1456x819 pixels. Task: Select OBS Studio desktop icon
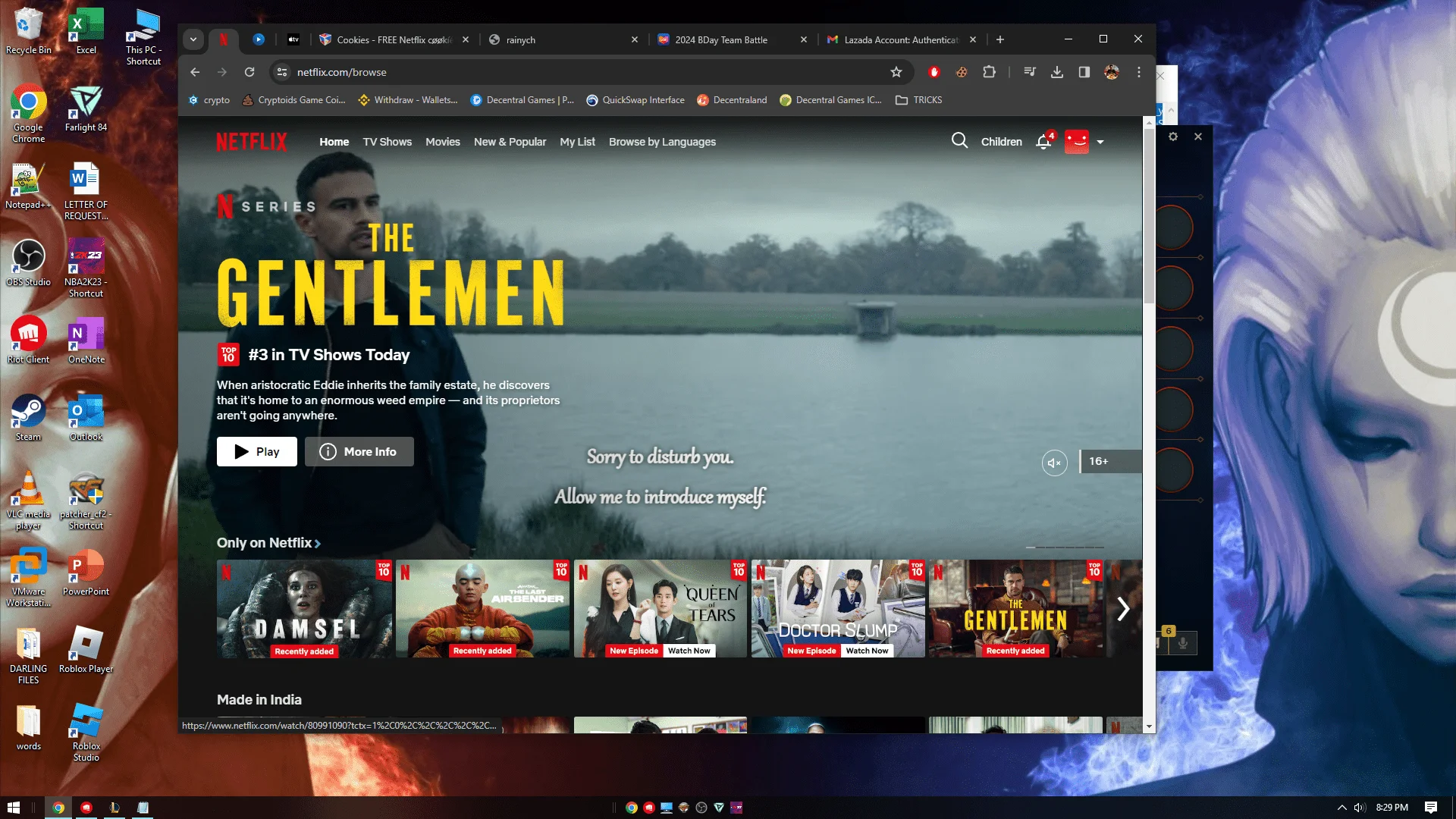(28, 263)
